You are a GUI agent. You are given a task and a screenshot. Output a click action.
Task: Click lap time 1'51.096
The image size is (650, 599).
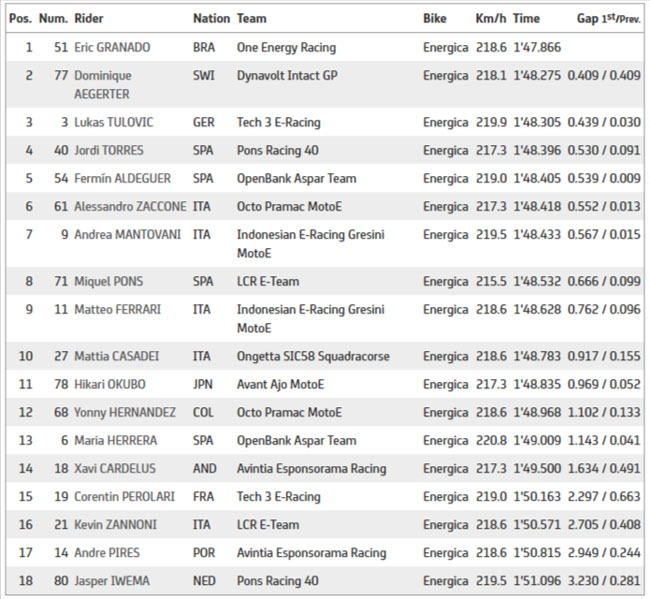[537, 581]
